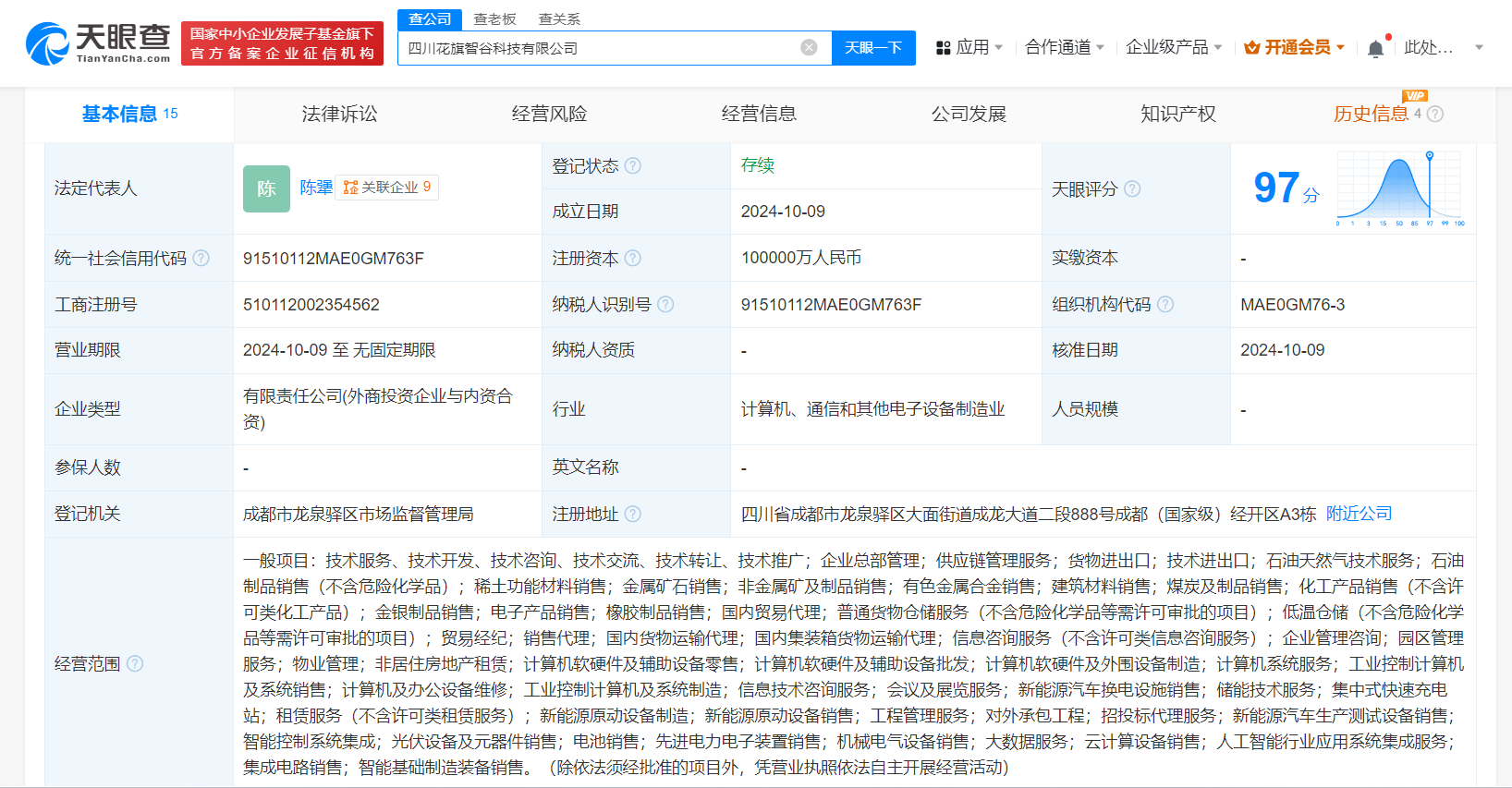Screen dimensions: 1512x788
Task: Click the credit code 91510112MAE0GM763F value
Action: [x=334, y=259]
